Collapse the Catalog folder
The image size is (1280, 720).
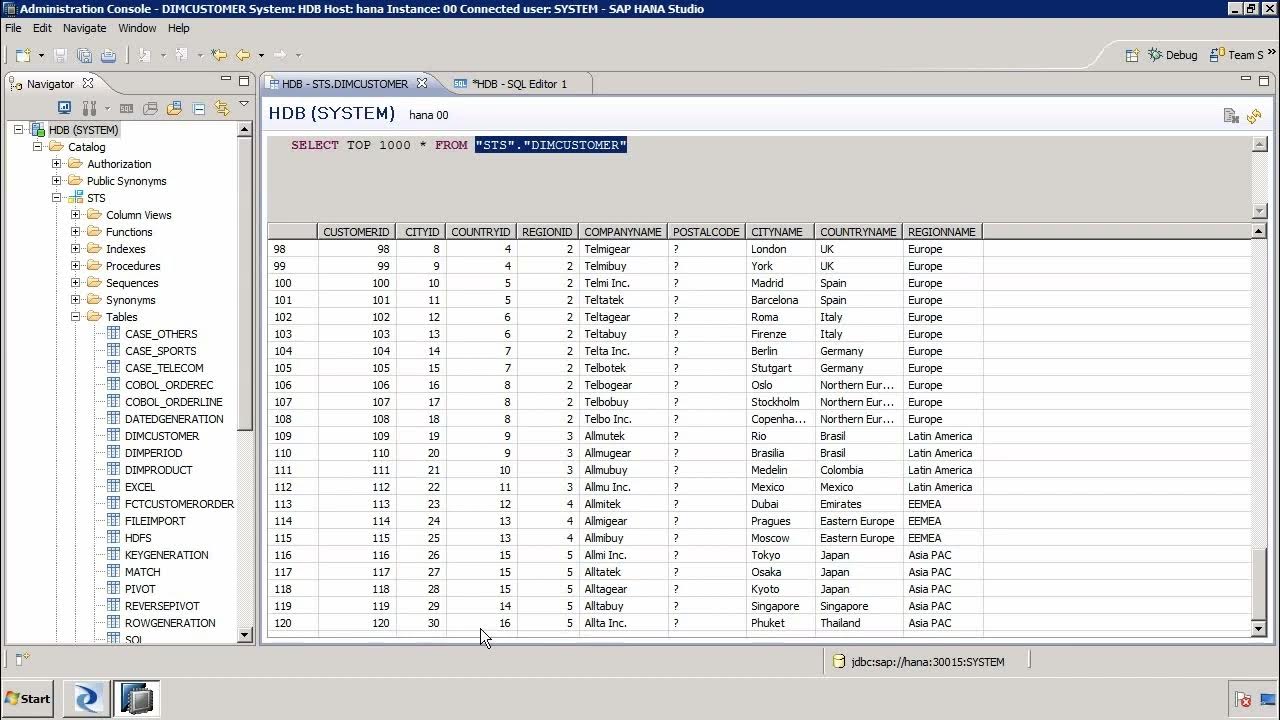pos(38,147)
